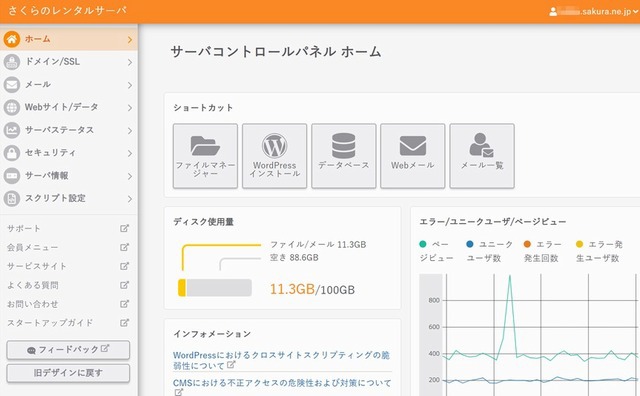Open the external-link icon beside サポート
640x396 pixels.
(124, 228)
